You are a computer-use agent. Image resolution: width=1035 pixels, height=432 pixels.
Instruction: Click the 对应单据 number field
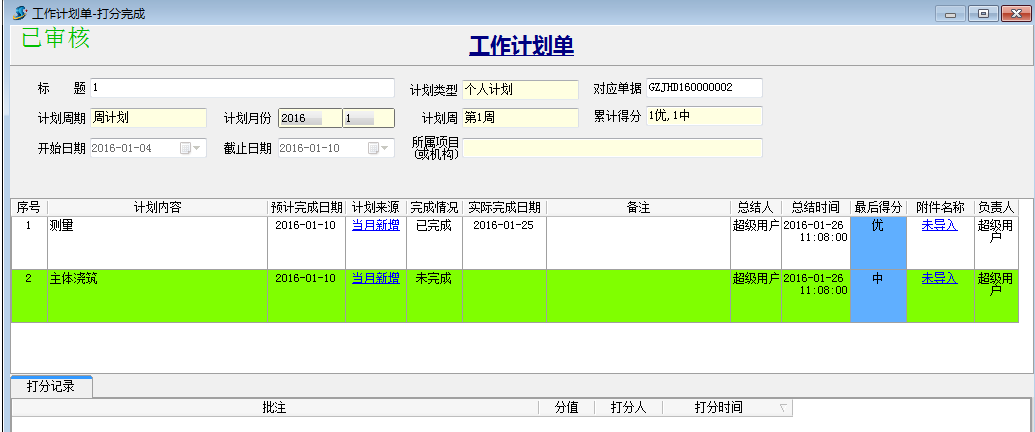click(704, 88)
